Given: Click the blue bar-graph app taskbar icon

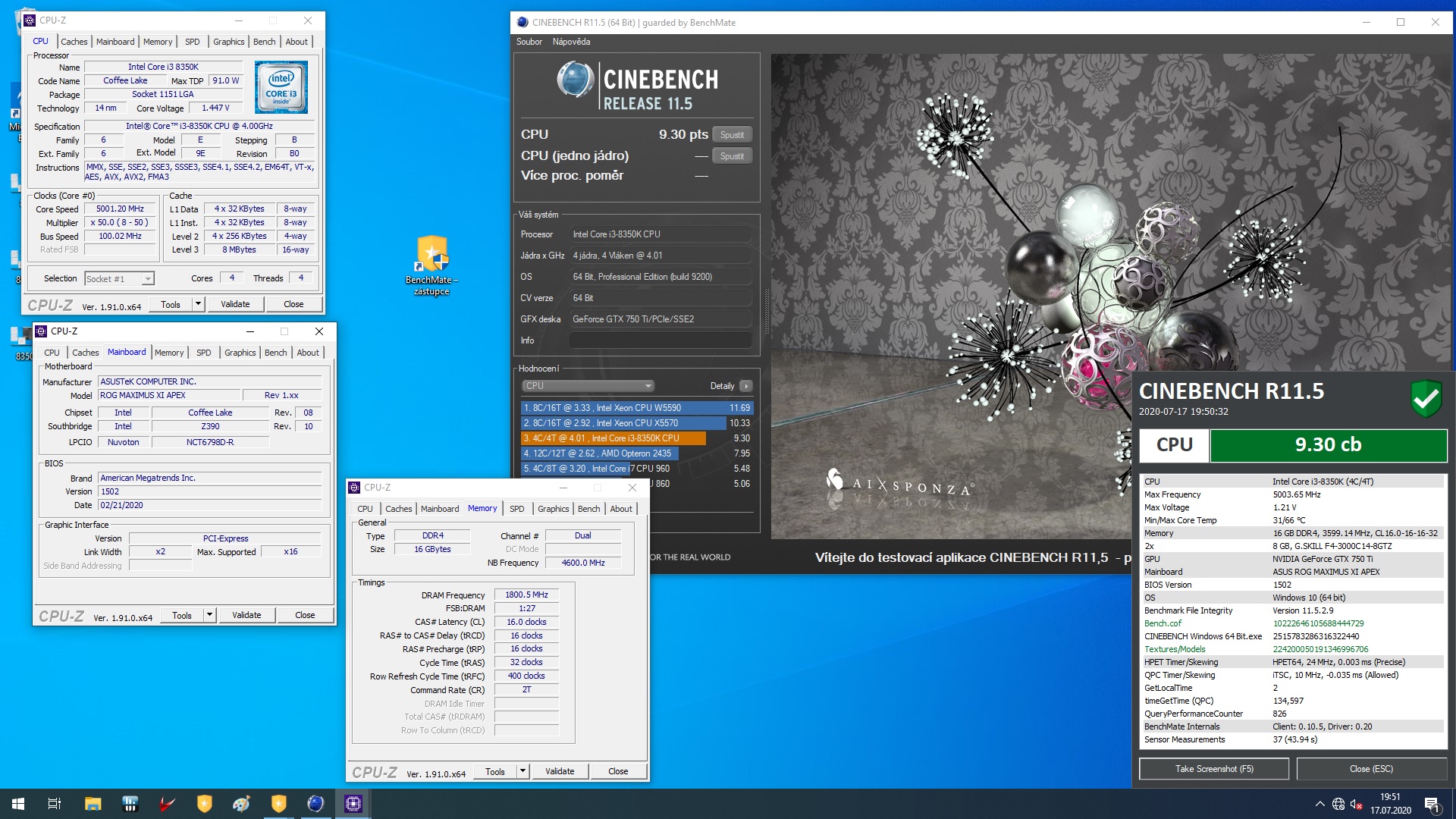Looking at the screenshot, I should (x=130, y=804).
